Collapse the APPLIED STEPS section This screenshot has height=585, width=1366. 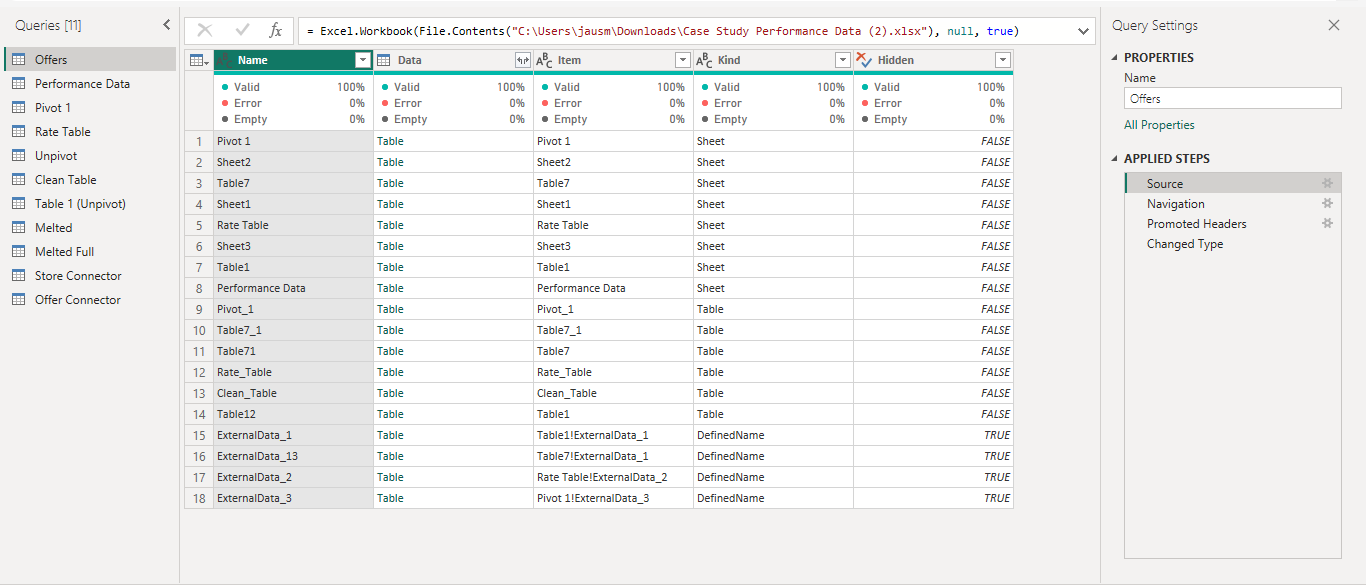click(x=1116, y=159)
